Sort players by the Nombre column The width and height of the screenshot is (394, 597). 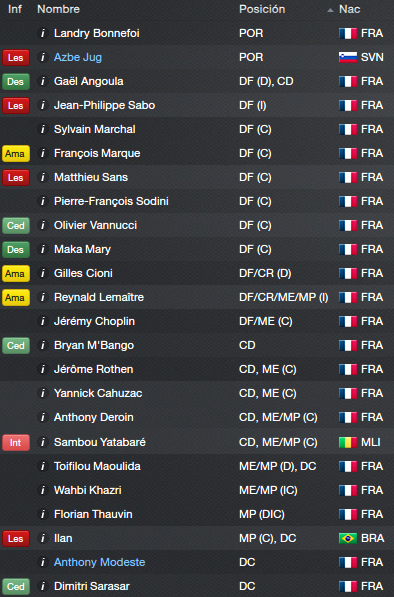pos(58,9)
